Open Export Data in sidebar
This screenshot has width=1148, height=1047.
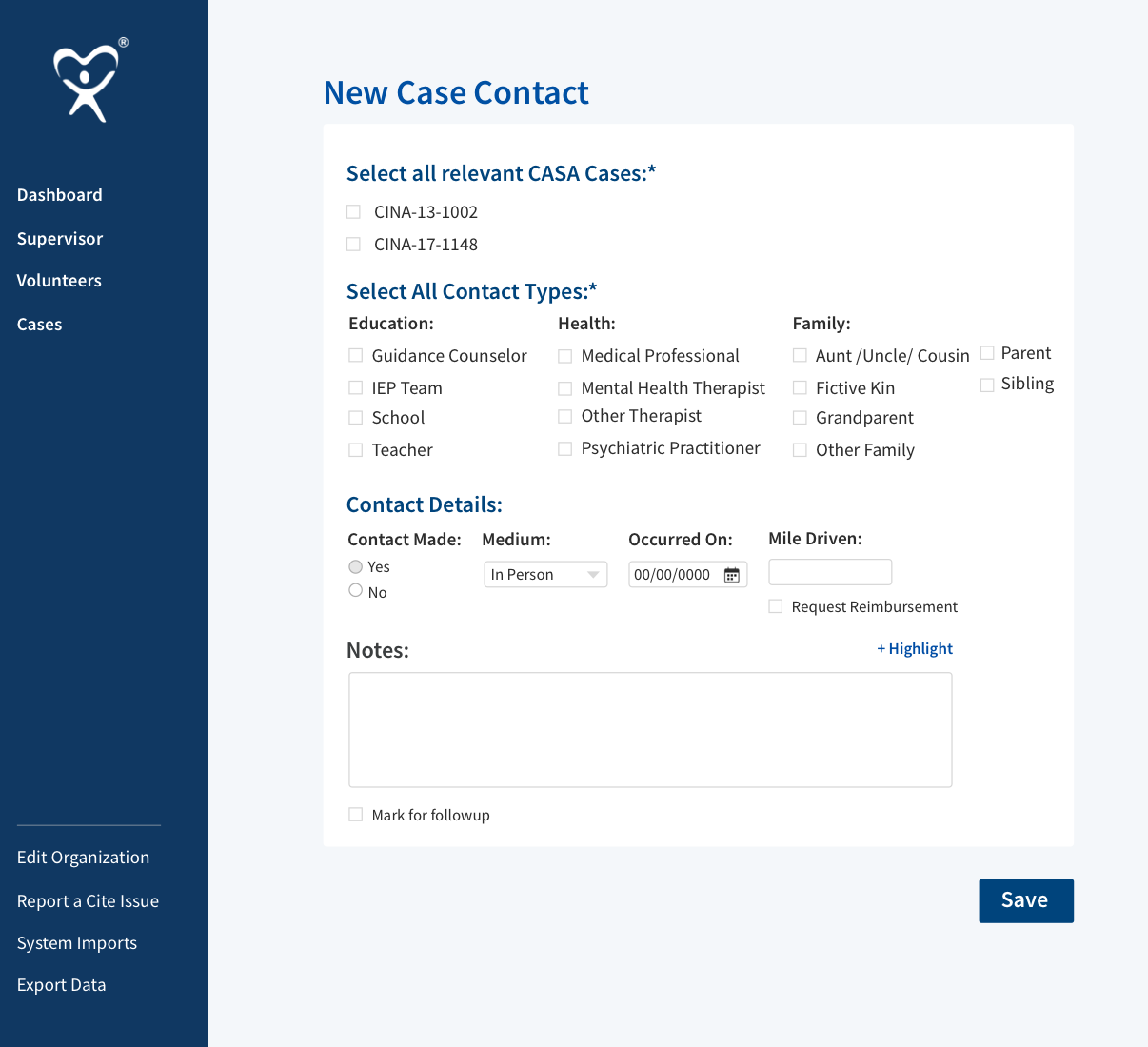pos(62,984)
